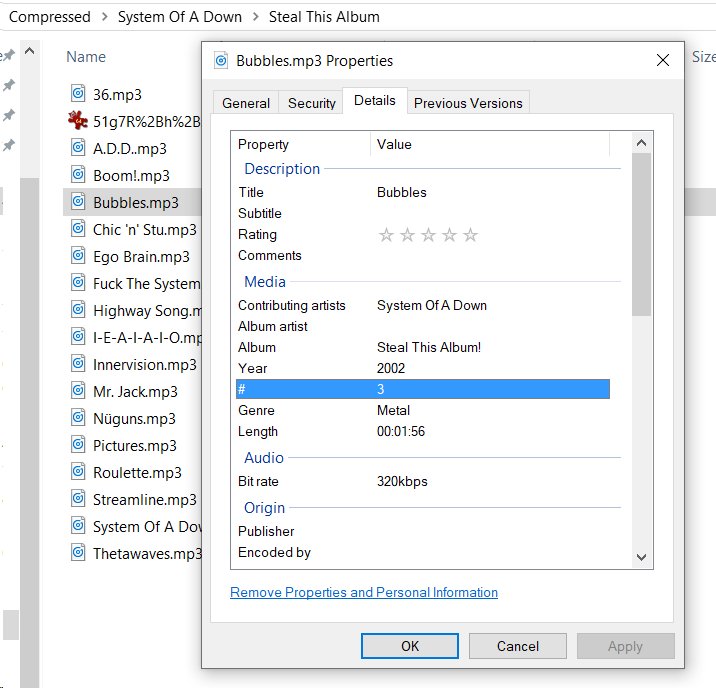Click the 36.mp3 file icon
The width and height of the screenshot is (716, 688).
(78, 94)
